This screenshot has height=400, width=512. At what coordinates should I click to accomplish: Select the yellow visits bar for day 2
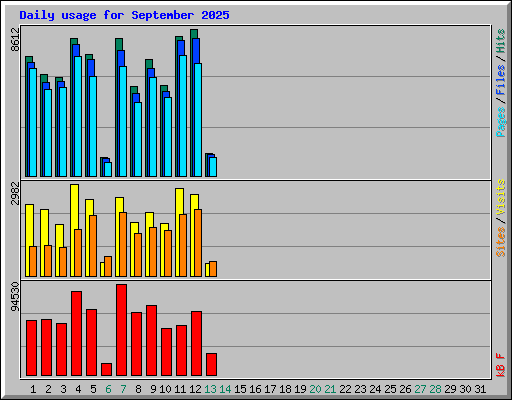pyautogui.click(x=44, y=227)
